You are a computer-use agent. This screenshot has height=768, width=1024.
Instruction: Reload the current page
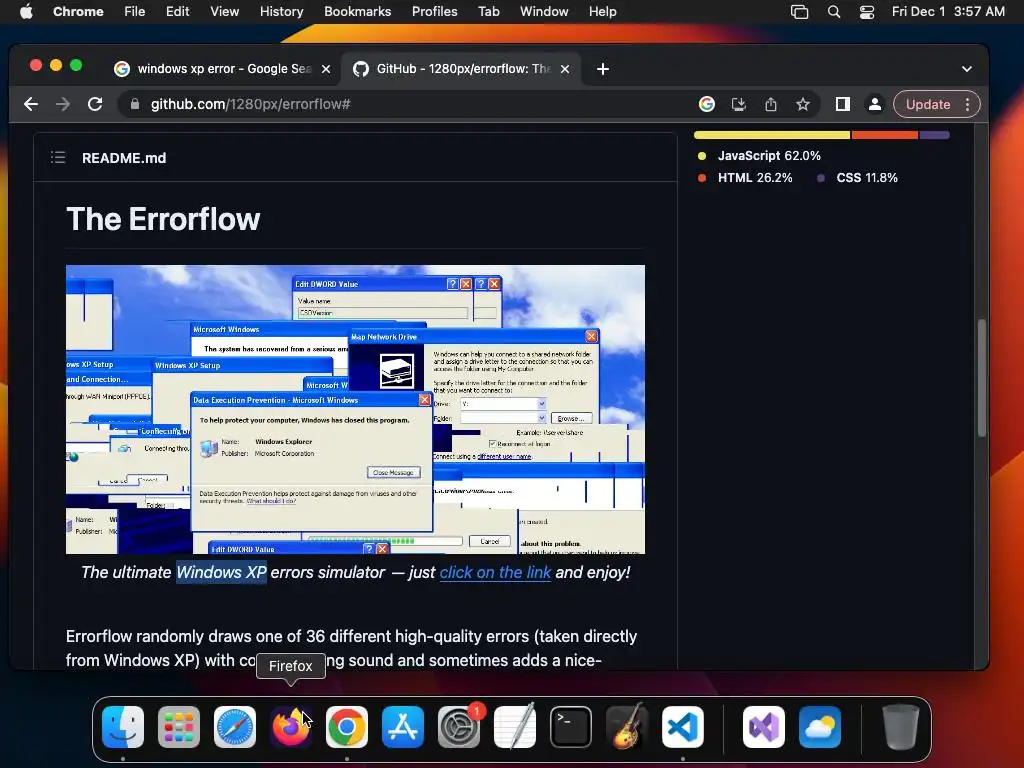click(95, 104)
